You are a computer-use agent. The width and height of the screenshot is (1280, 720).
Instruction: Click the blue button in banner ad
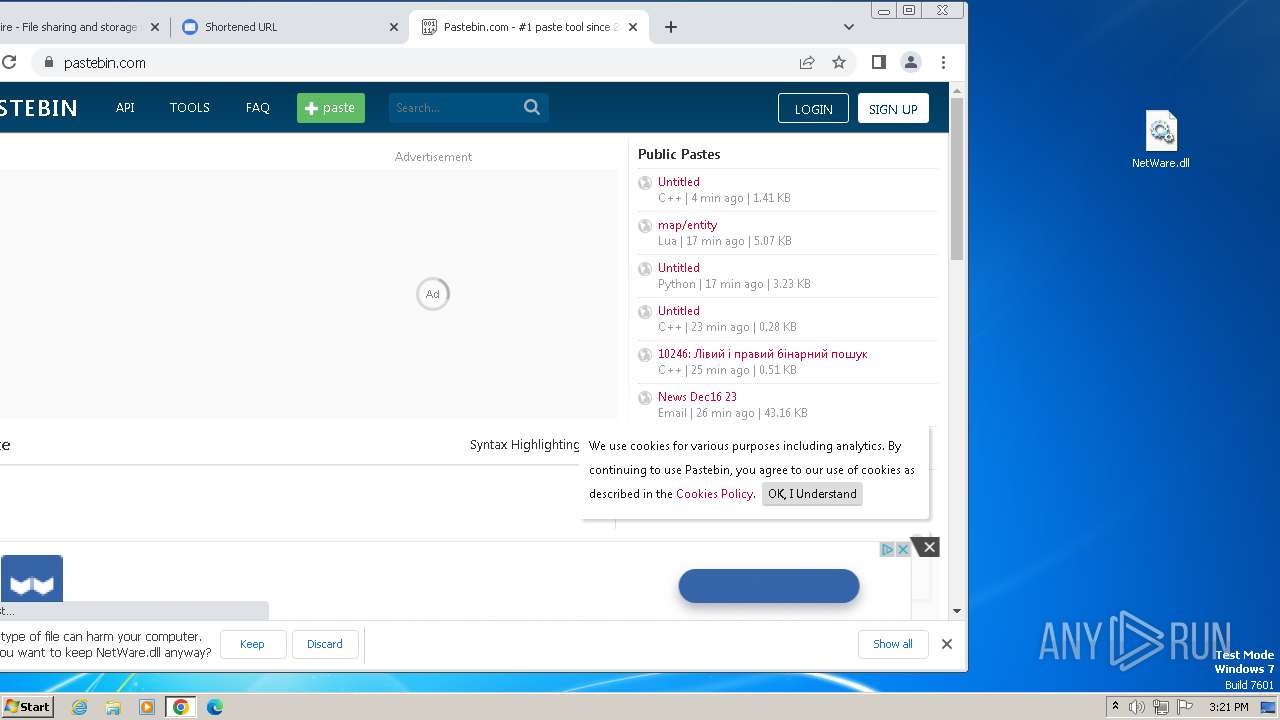point(769,586)
